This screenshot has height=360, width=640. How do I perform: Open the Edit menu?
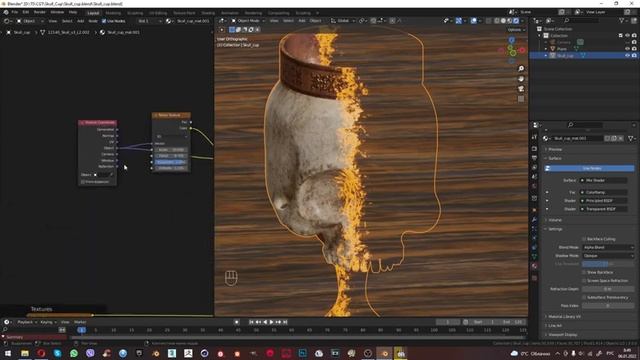(26, 12)
